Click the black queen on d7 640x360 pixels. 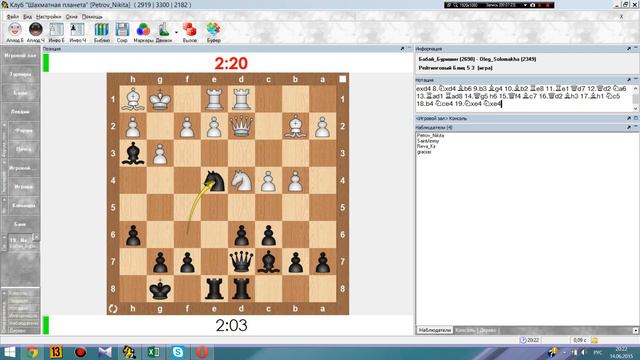[x=241, y=262]
